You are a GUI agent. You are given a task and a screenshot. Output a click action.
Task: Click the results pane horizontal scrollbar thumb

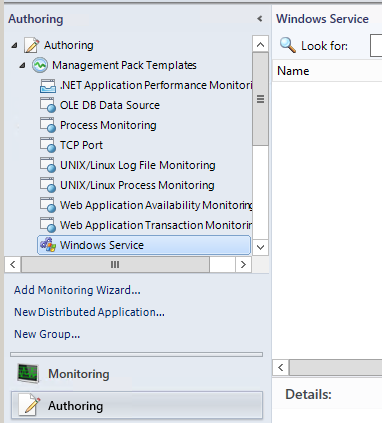click(x=336, y=368)
